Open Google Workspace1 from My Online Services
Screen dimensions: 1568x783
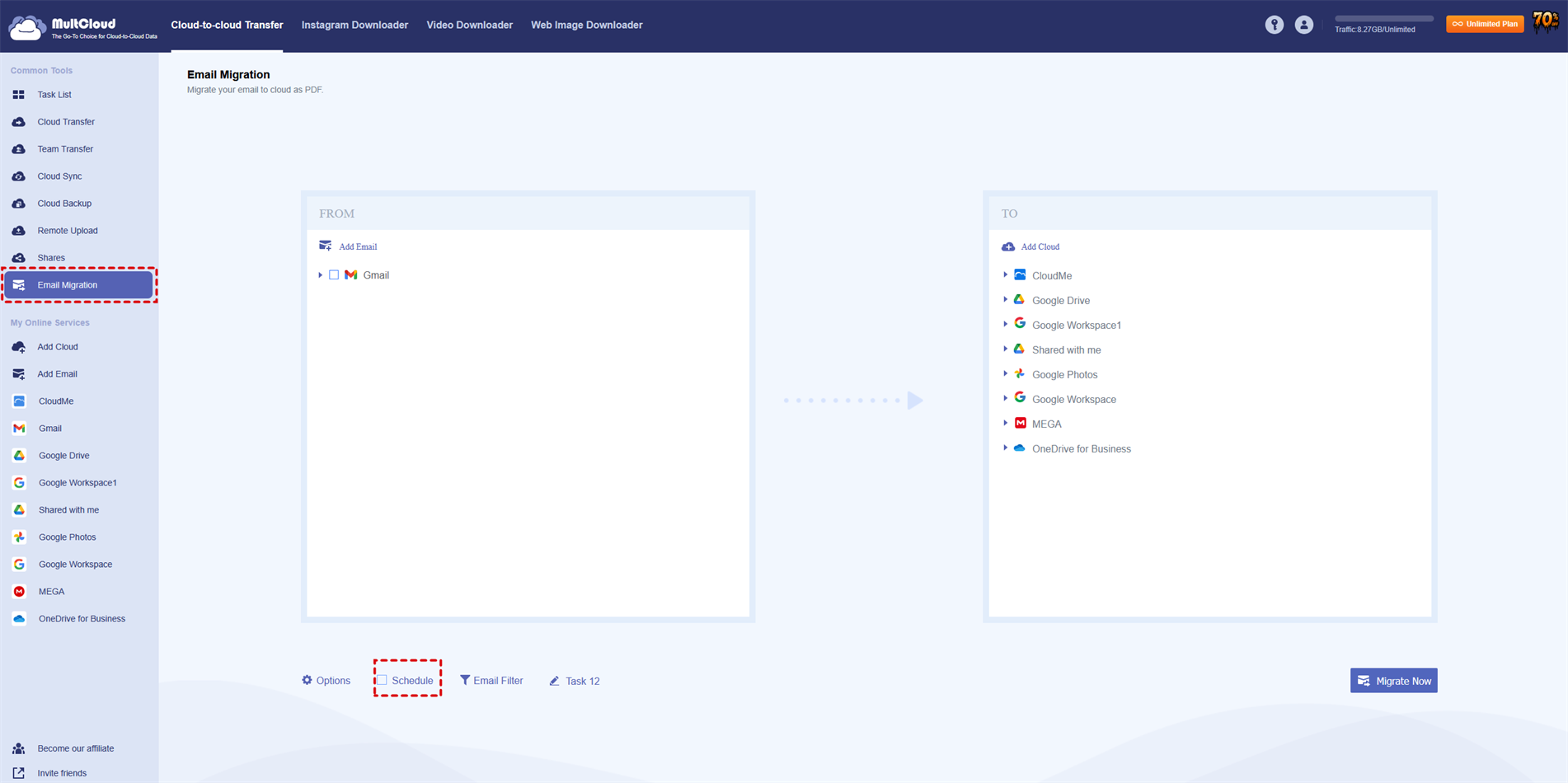[77, 483]
